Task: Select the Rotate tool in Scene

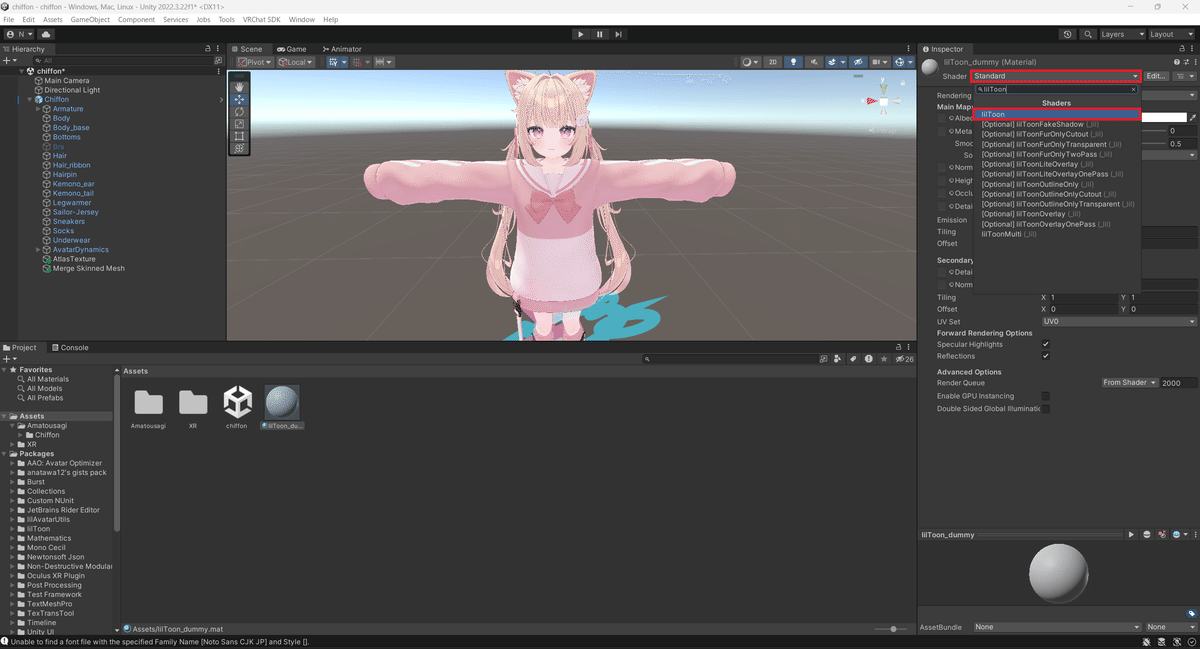Action: pos(239,111)
